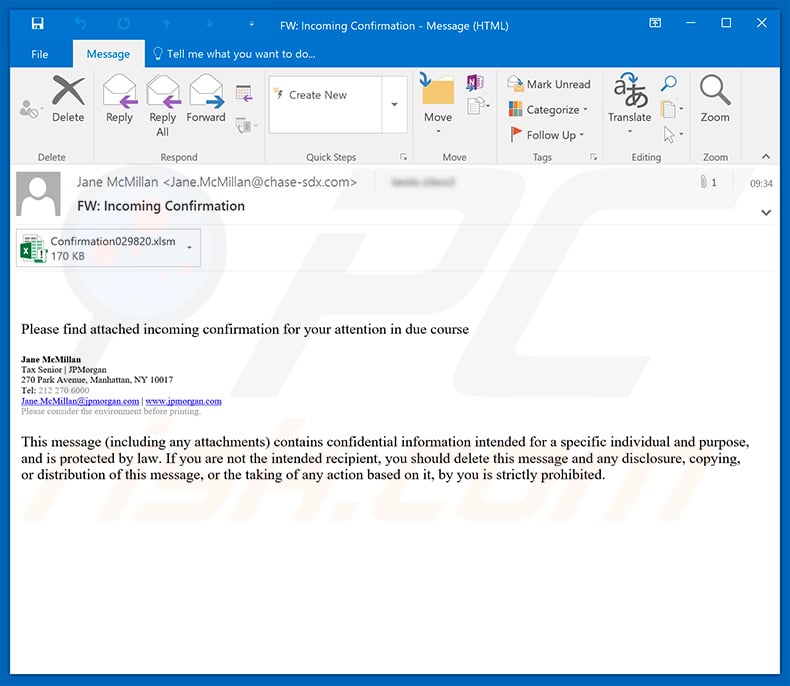The height and width of the screenshot is (686, 790).
Task: Click Mark Unread
Action: 549,84
